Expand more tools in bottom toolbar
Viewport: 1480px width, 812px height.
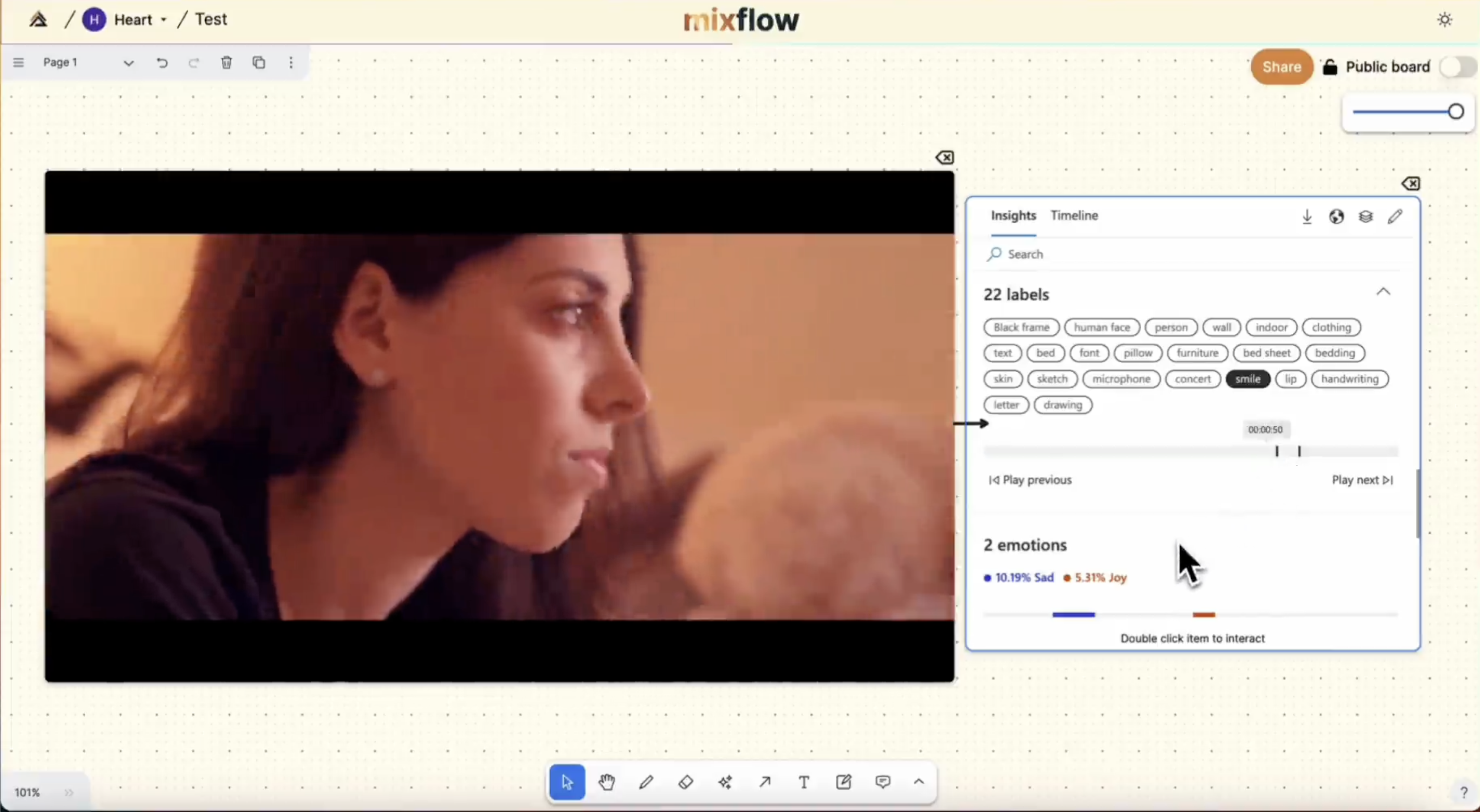point(919,782)
